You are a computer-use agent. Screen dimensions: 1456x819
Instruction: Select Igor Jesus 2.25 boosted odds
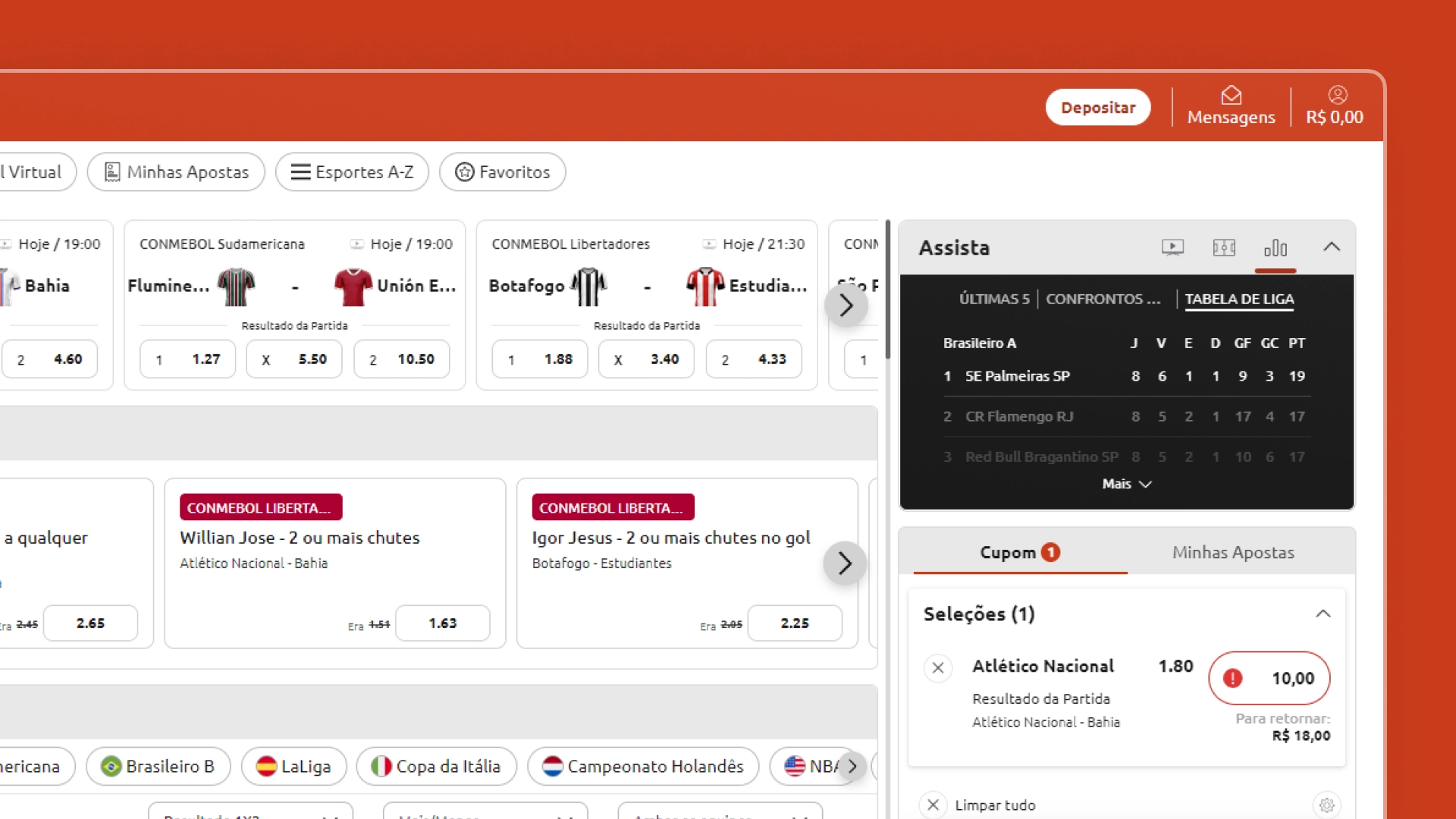tap(795, 623)
